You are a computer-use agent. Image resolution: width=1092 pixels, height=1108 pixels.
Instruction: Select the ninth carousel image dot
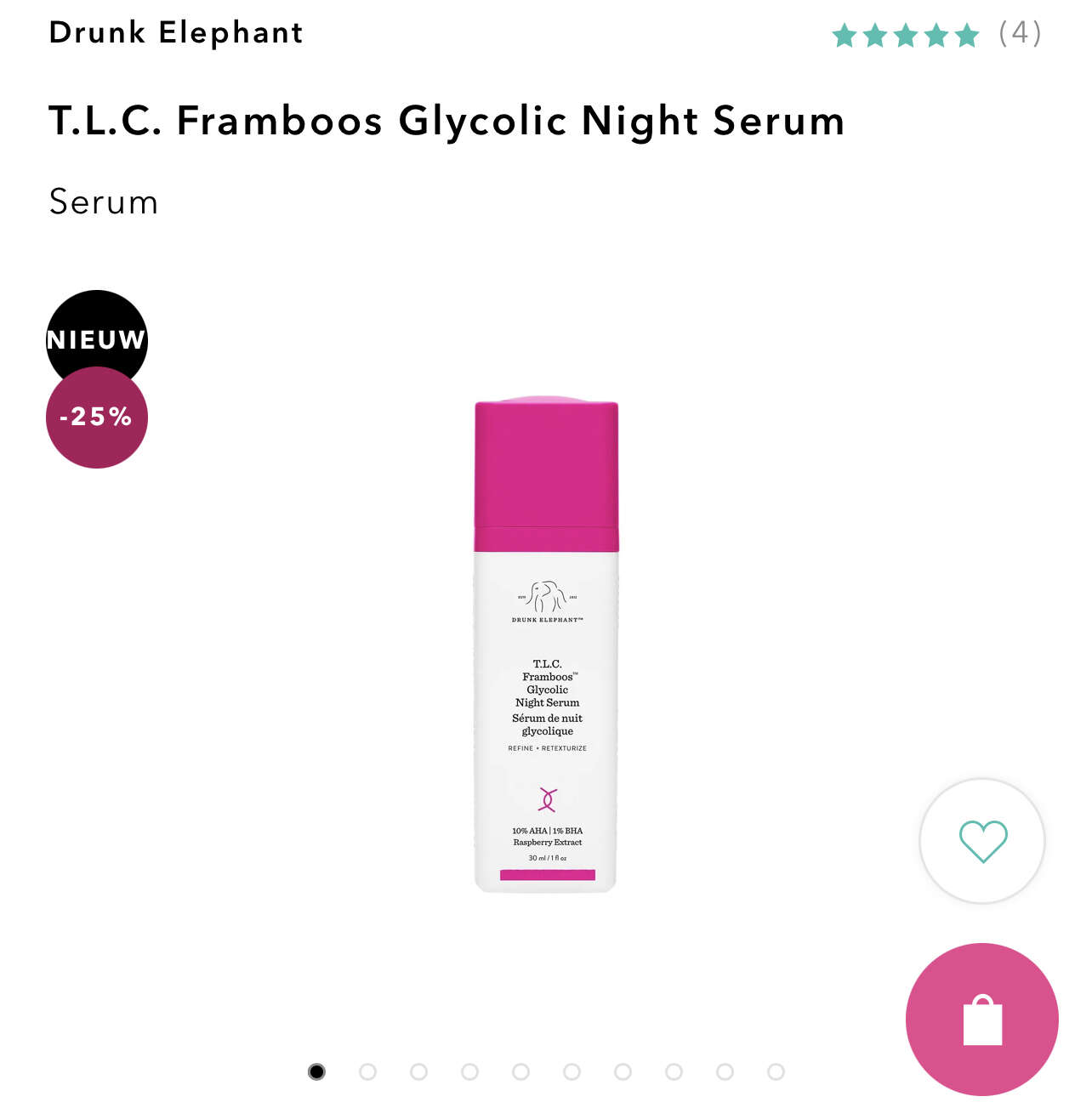coord(725,1071)
